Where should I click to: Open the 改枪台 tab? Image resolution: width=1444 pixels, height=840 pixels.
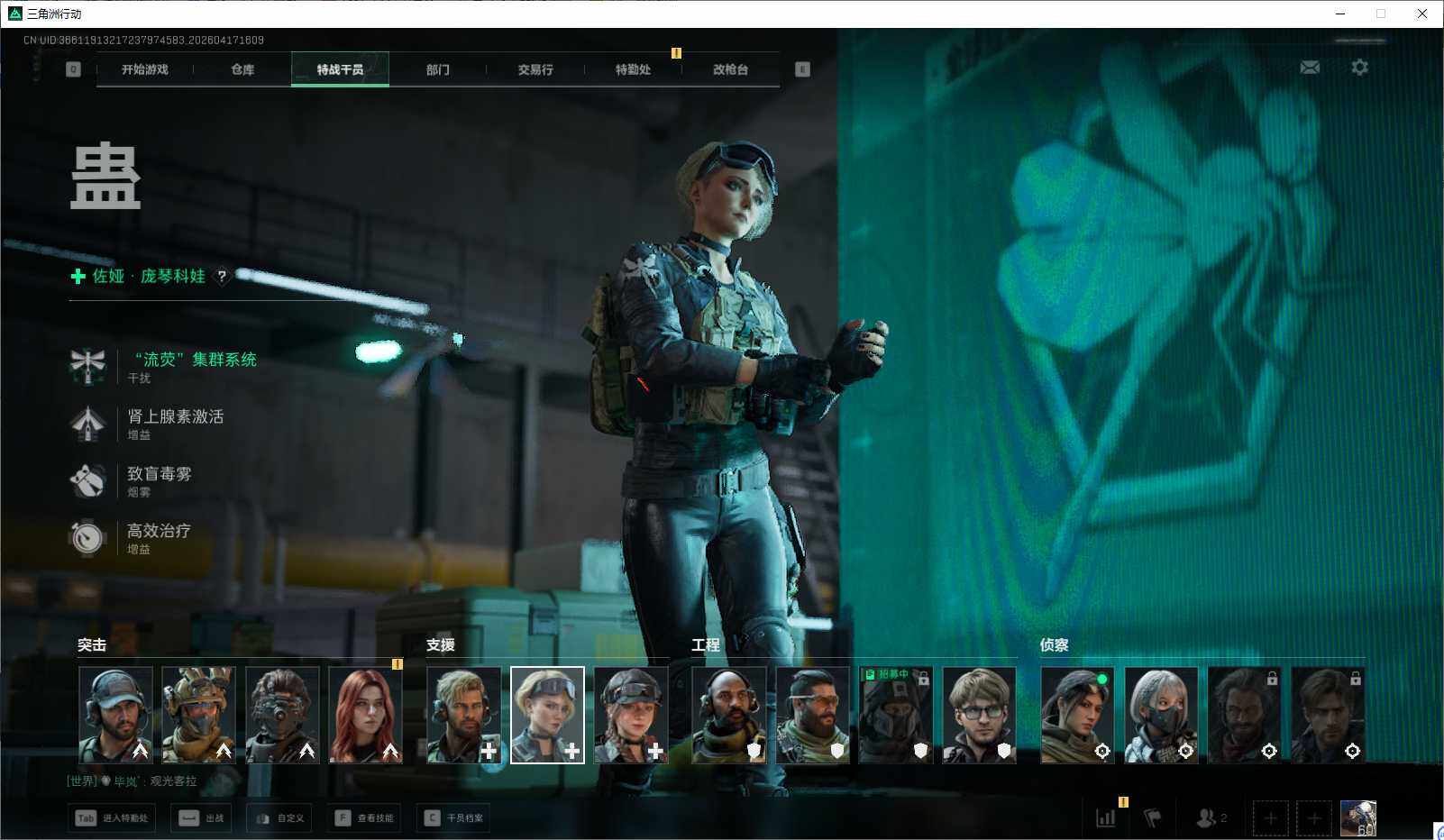coord(730,69)
